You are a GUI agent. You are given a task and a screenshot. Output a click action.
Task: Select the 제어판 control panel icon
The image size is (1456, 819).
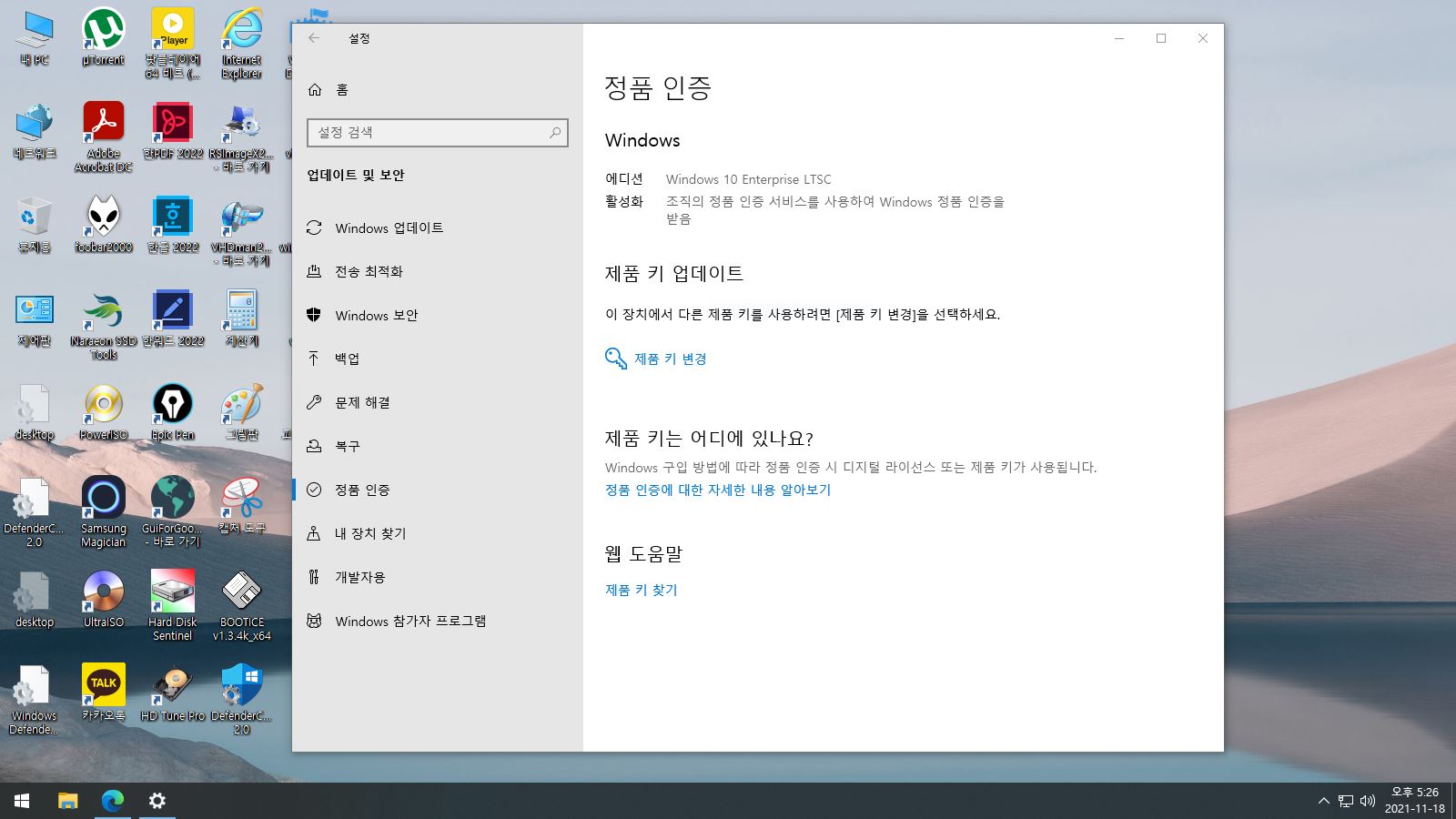coord(35,319)
